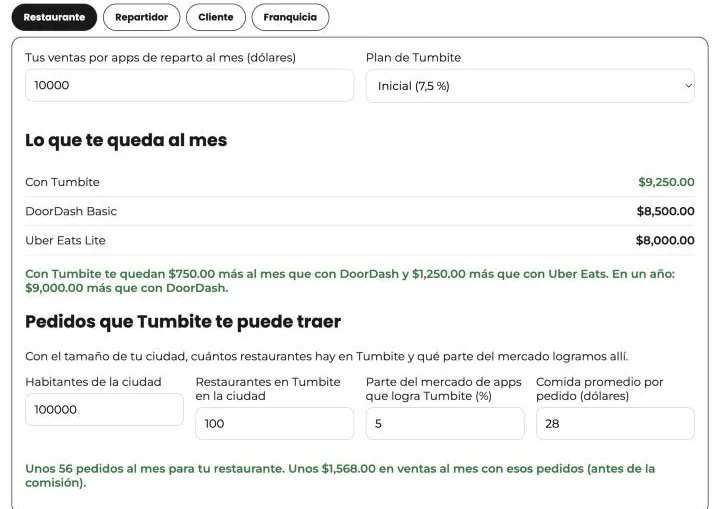Click the 'Uber Eats Lite' row label
The width and height of the screenshot is (720, 509).
[x=65, y=240]
